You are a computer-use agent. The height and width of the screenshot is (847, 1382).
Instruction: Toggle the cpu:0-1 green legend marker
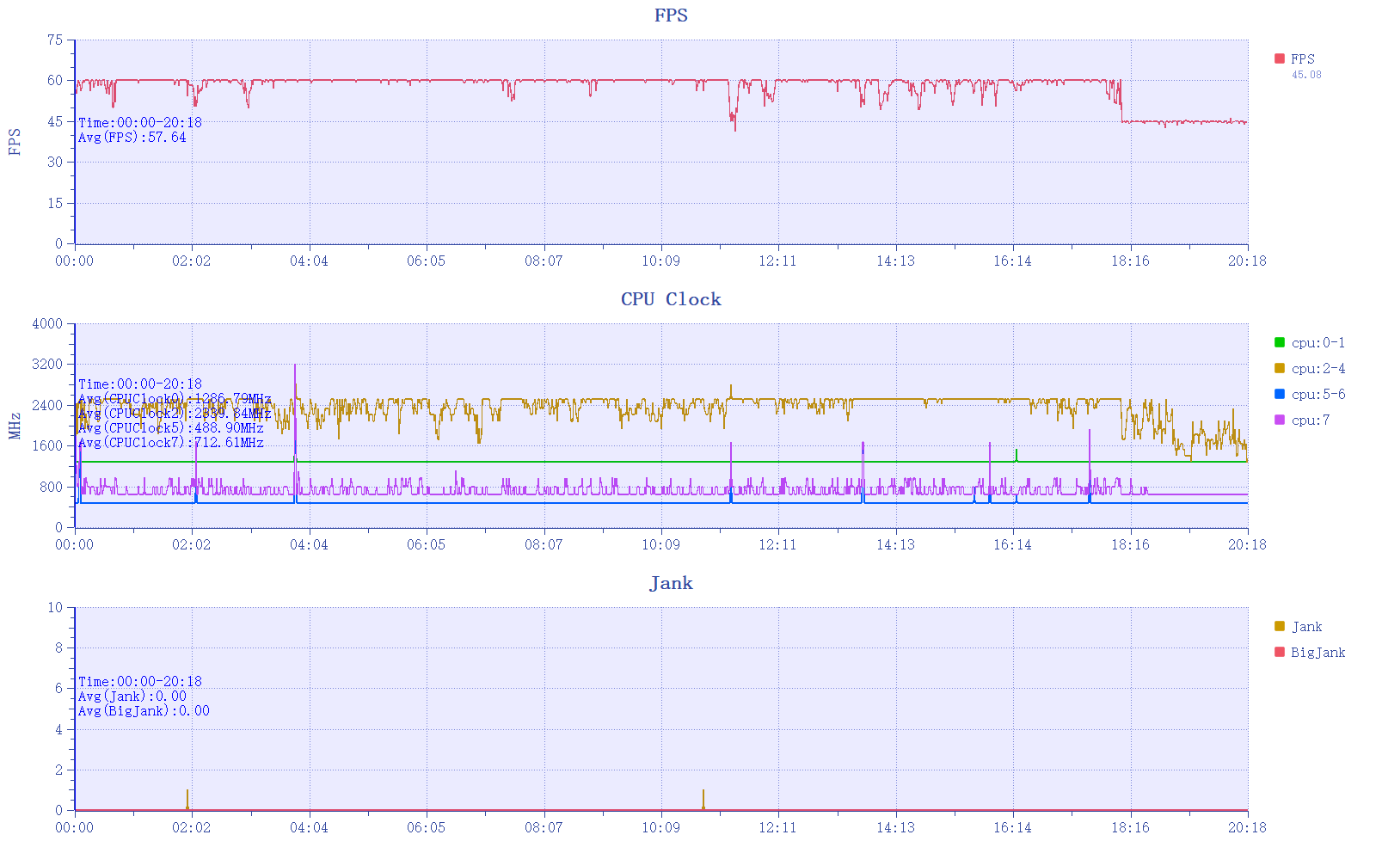click(1280, 342)
